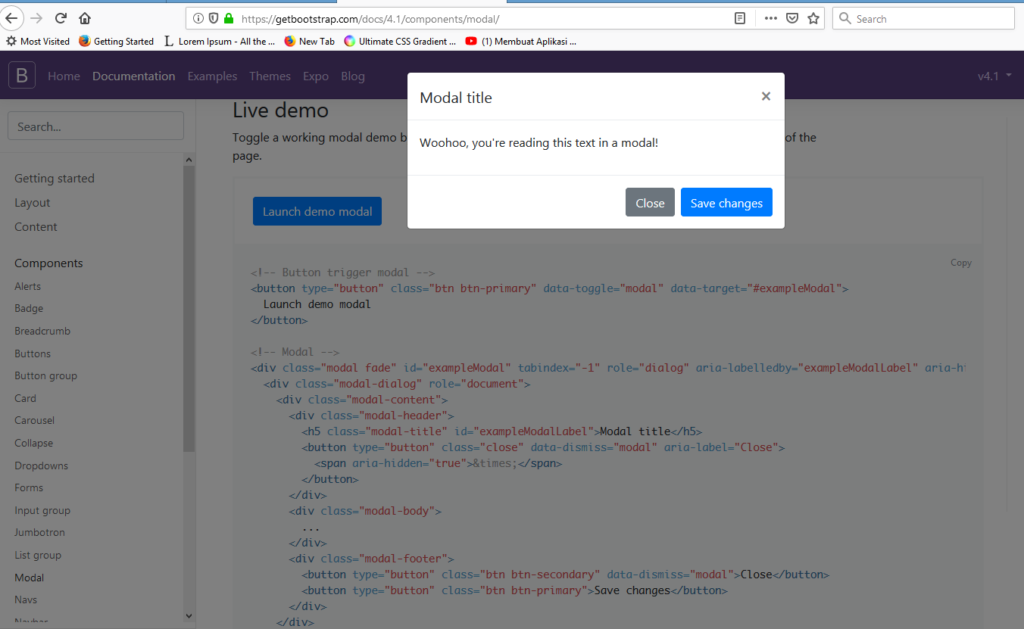
Task: Copy the code snippet via Copy
Action: (961, 263)
